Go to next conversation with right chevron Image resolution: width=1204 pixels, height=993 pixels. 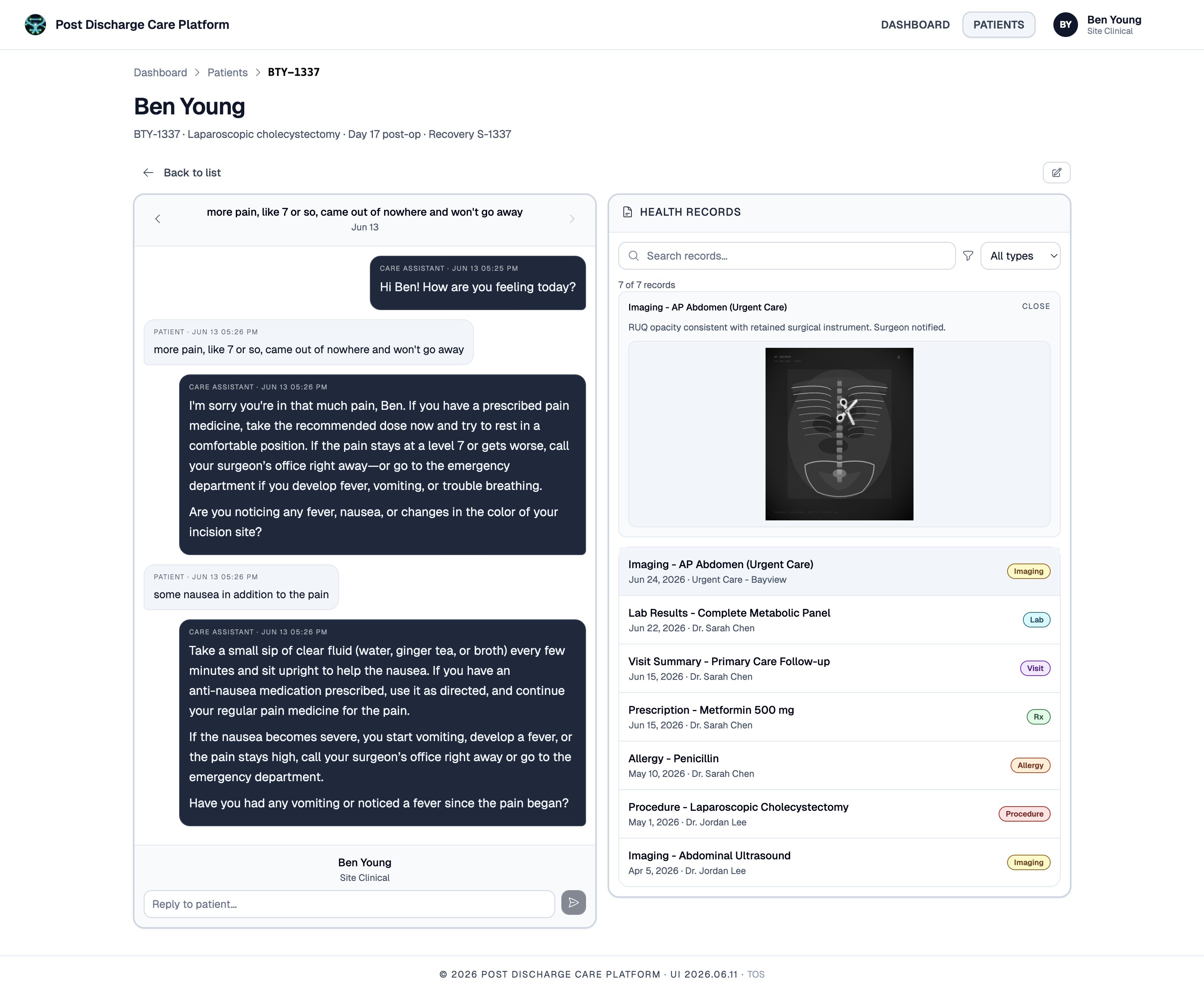point(572,219)
